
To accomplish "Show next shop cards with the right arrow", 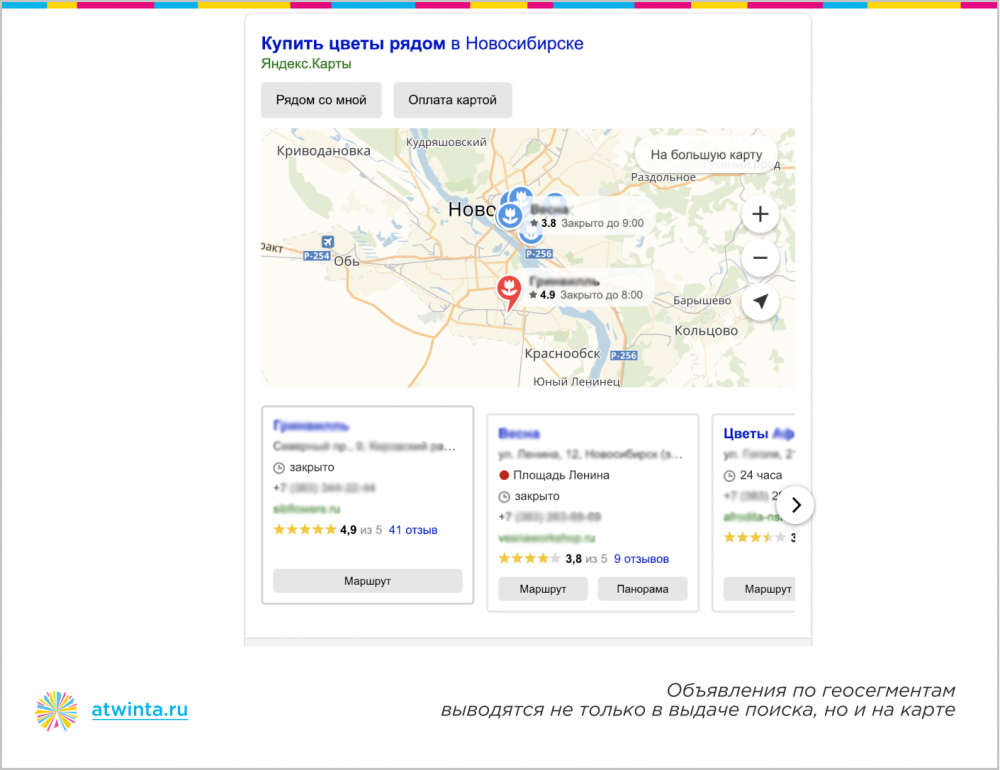I will click(x=795, y=505).
